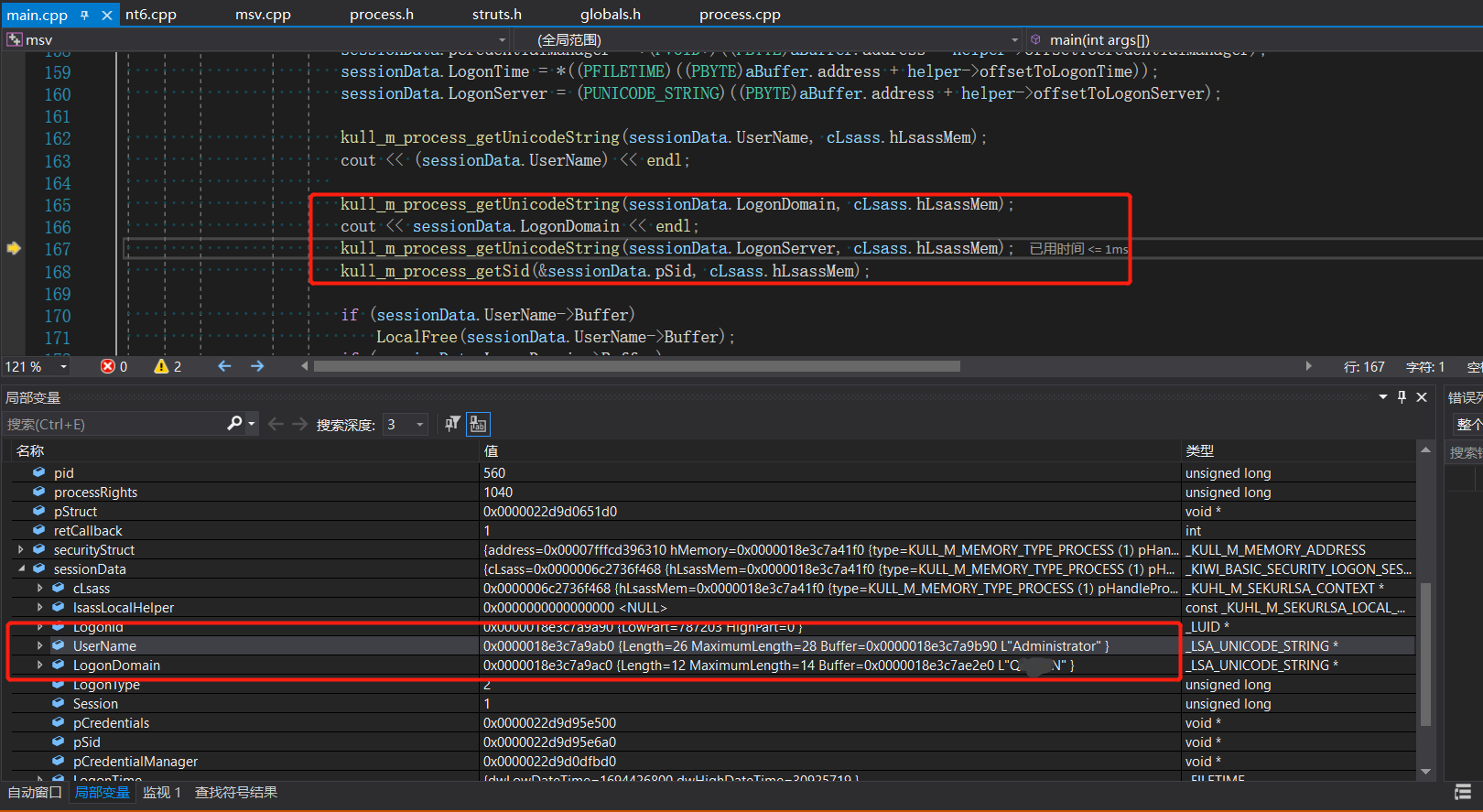The height and width of the screenshot is (812, 1483).
Task: Click the list icon in the bottom-right status bar
Action: pyautogui.click(x=1463, y=792)
